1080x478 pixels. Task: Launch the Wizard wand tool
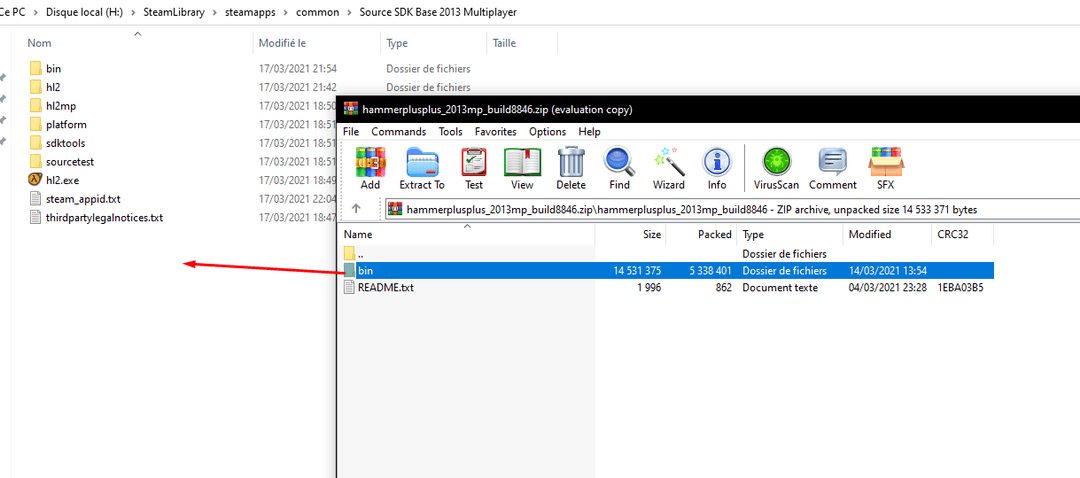668,169
